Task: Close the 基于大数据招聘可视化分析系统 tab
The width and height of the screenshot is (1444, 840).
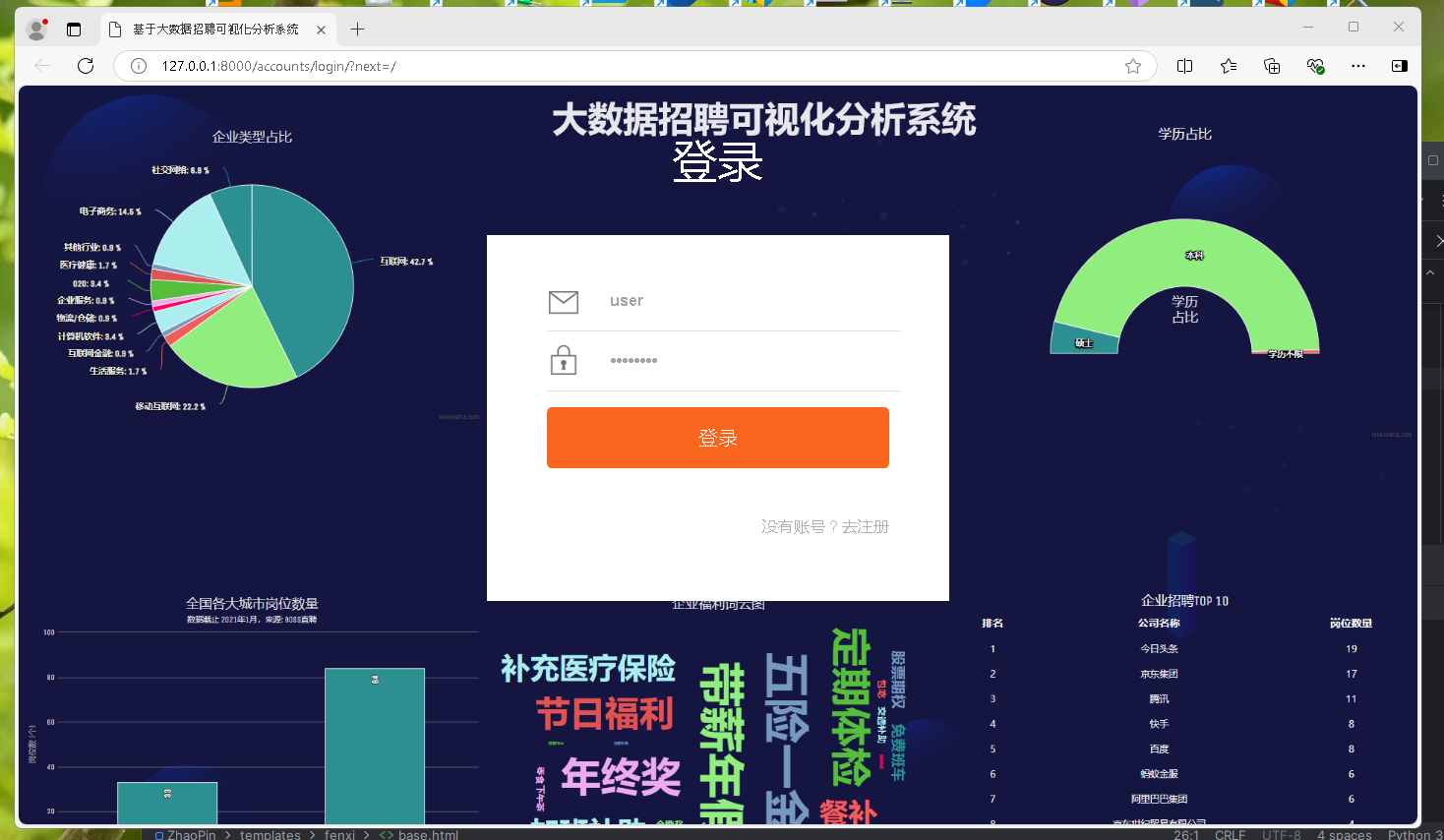Action: tap(321, 30)
